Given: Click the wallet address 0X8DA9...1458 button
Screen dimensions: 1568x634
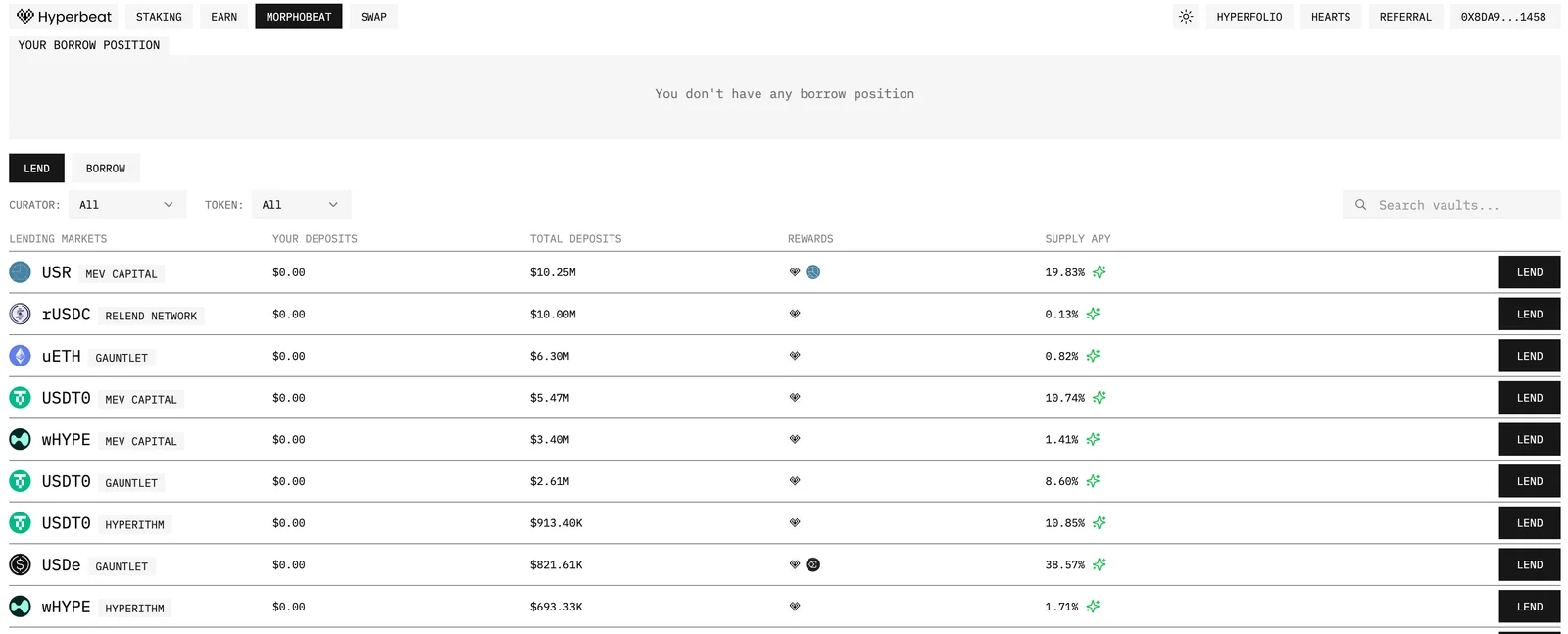Looking at the screenshot, I should [1503, 17].
